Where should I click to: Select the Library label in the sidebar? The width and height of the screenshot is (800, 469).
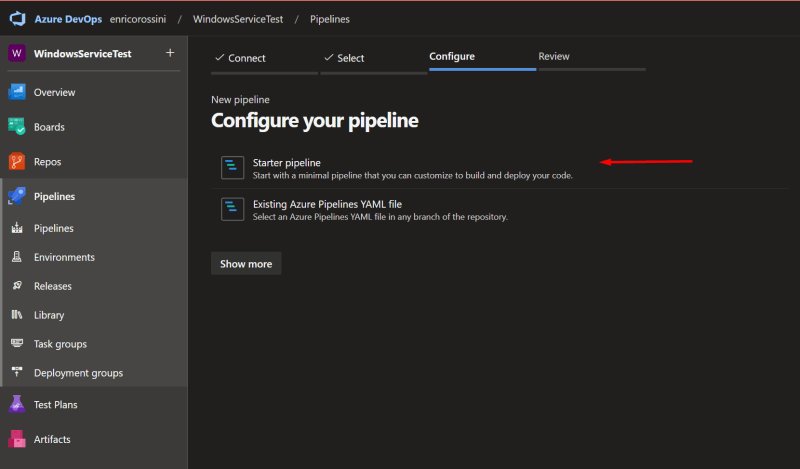pos(49,315)
